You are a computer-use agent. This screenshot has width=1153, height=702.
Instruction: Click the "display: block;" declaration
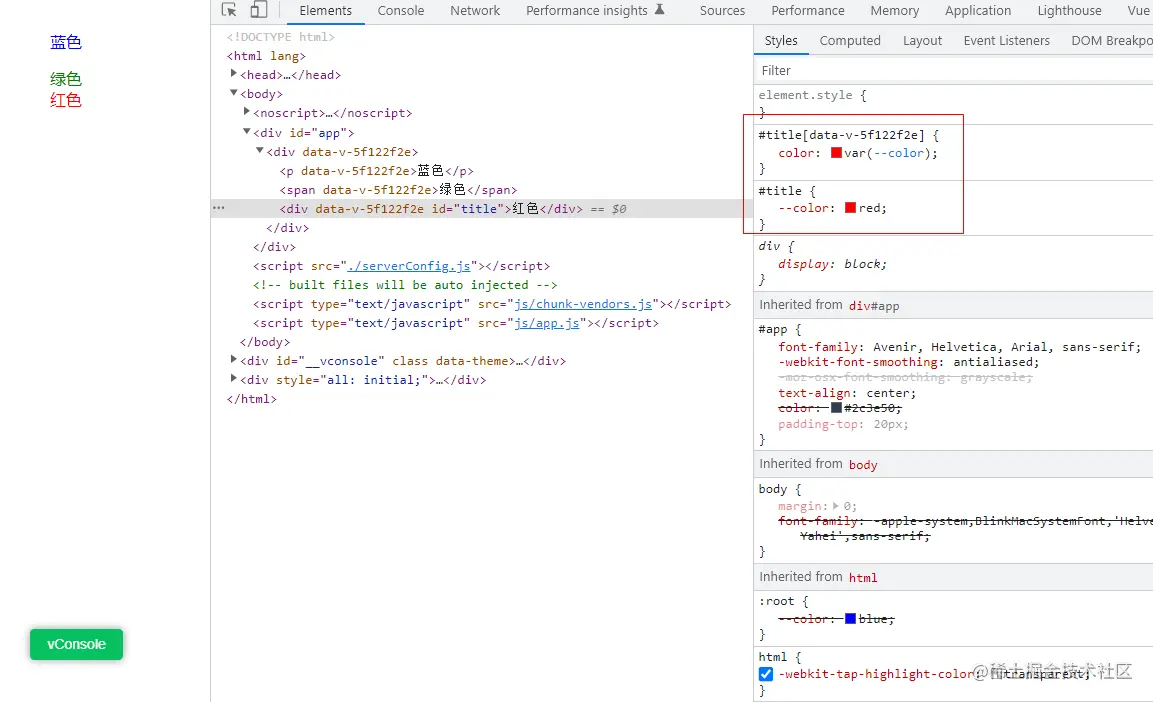pyautogui.click(x=832, y=264)
